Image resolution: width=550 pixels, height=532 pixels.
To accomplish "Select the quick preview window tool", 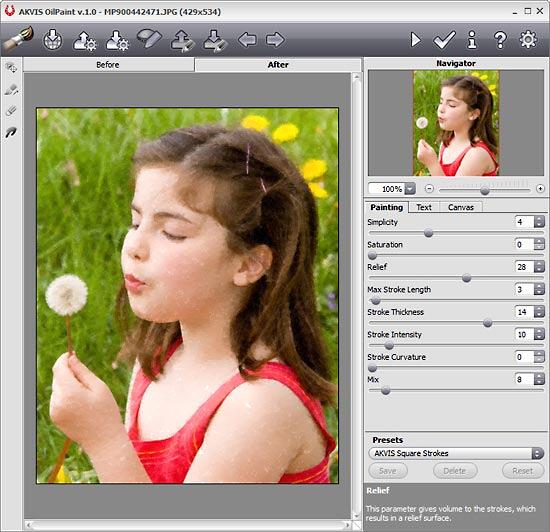I will pos(11,67).
